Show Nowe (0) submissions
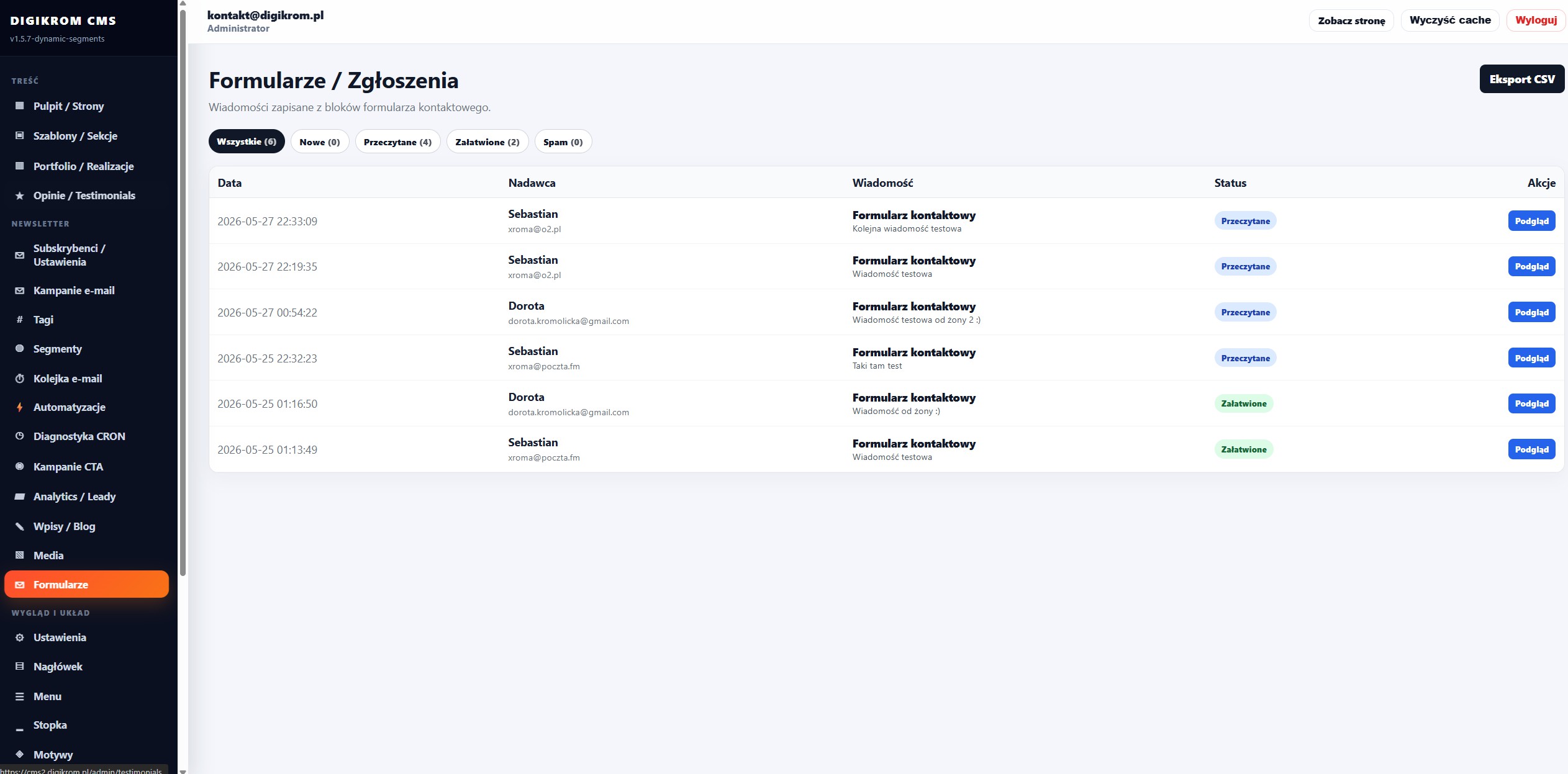The height and width of the screenshot is (774, 1568). point(320,142)
